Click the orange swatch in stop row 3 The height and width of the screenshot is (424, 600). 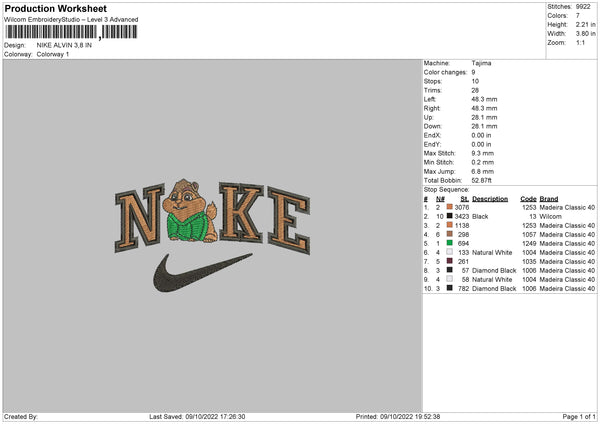pyautogui.click(x=450, y=225)
